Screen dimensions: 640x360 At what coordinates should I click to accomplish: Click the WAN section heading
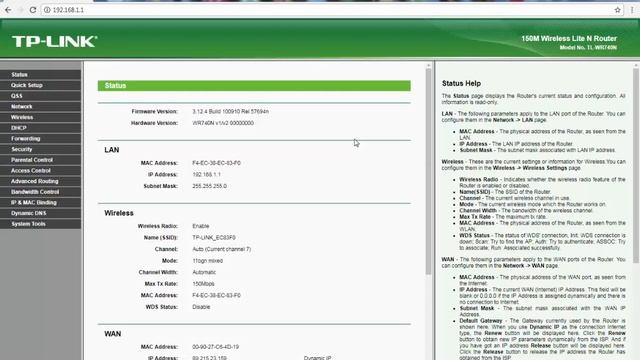113,334
